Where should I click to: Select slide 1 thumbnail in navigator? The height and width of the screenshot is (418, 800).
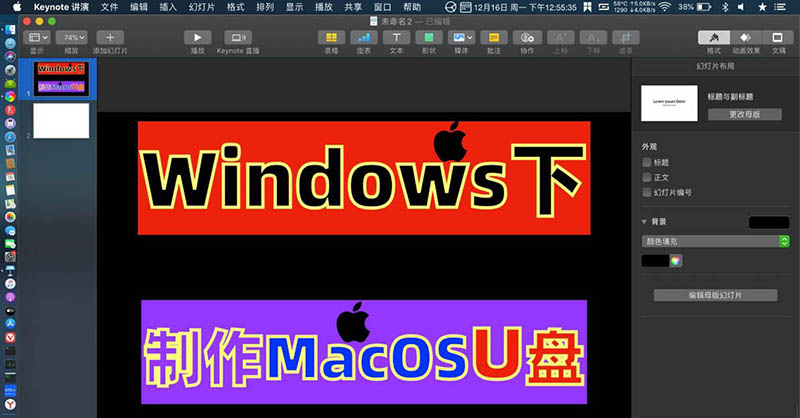tap(61, 79)
